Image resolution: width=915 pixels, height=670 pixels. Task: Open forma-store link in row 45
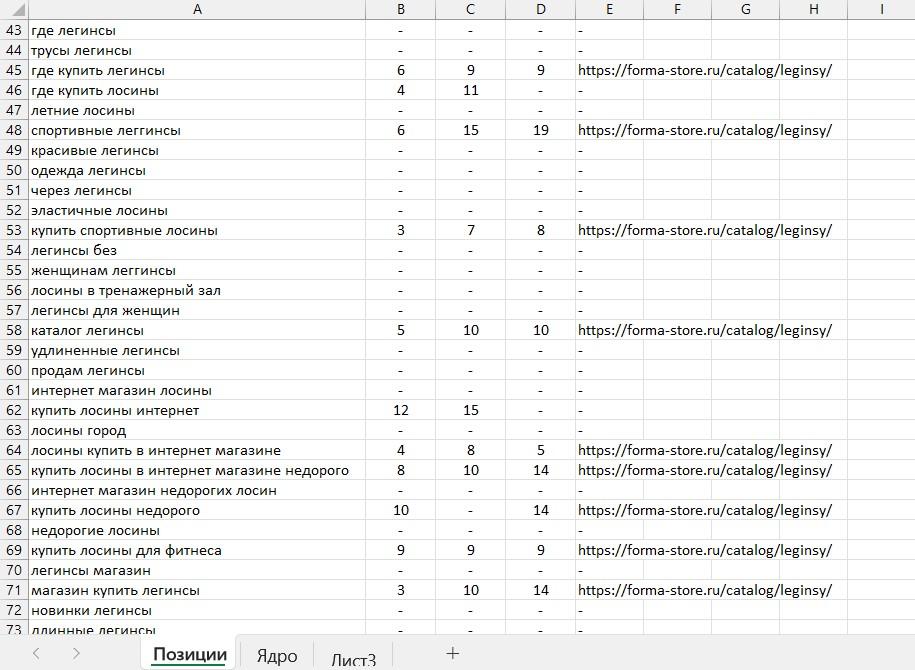pyautogui.click(x=705, y=71)
